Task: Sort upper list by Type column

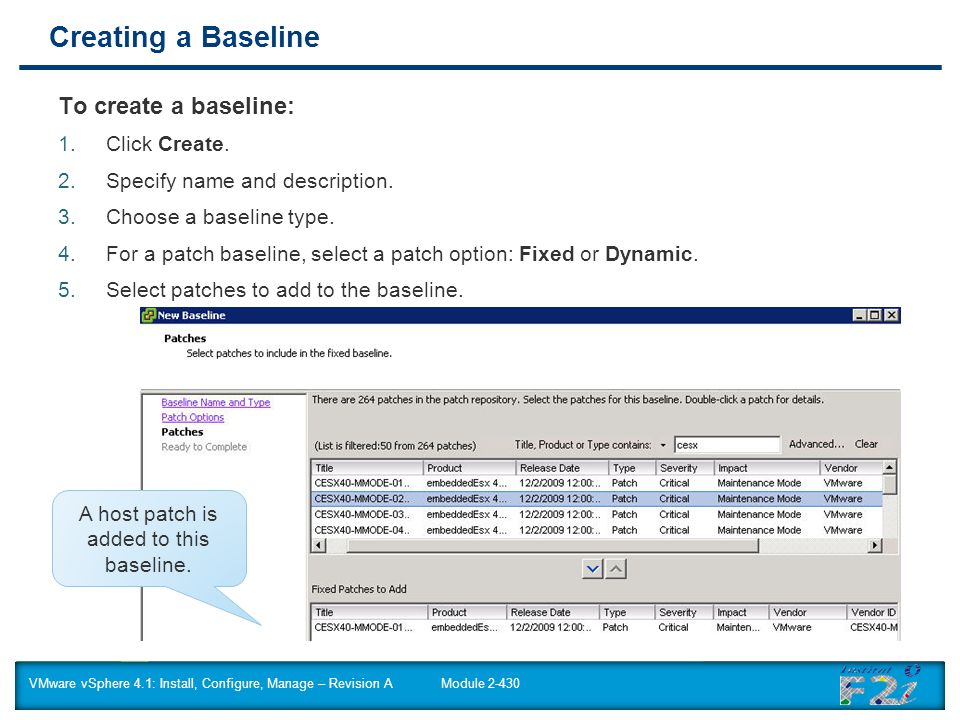Action: (x=632, y=468)
